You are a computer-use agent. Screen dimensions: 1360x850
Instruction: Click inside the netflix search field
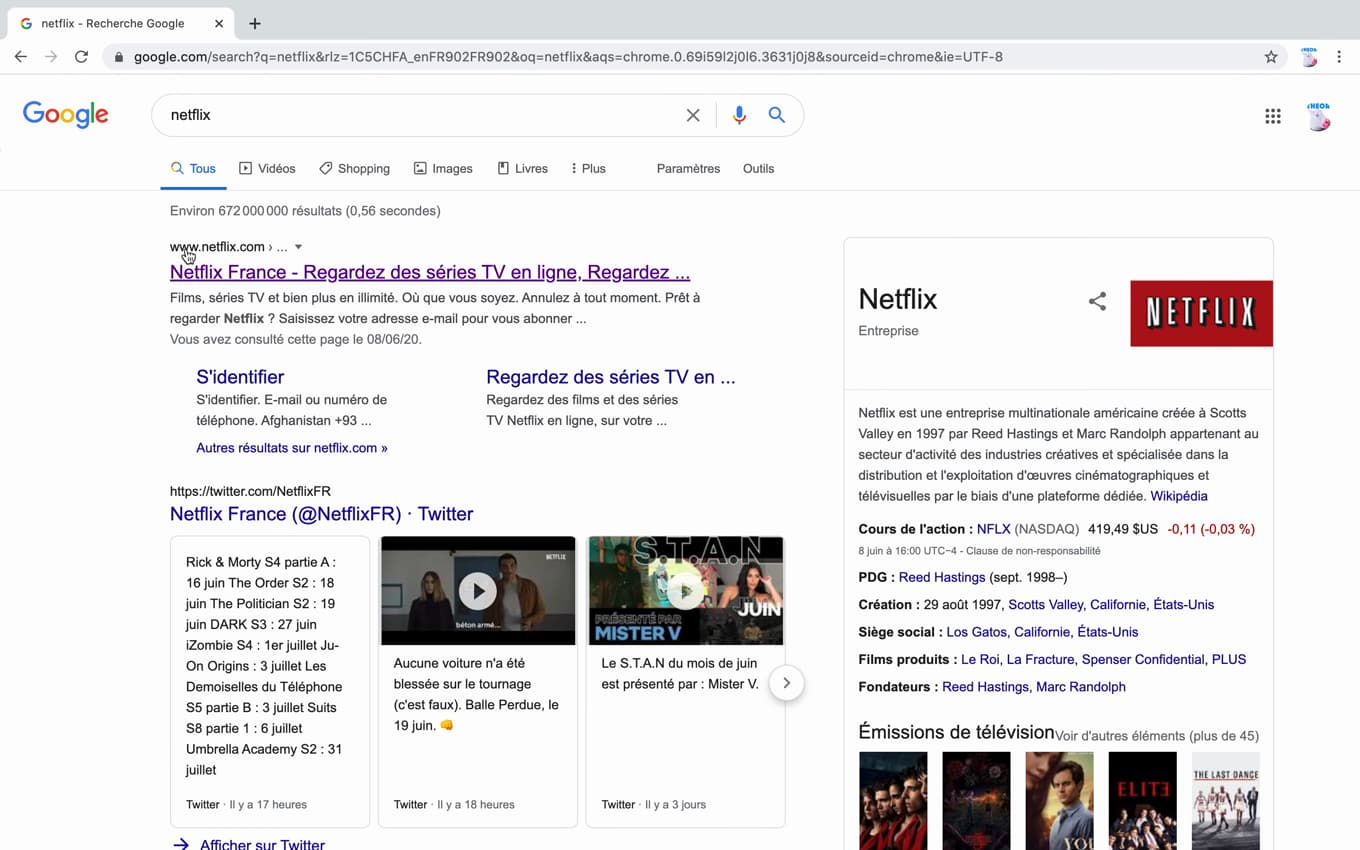(x=420, y=115)
